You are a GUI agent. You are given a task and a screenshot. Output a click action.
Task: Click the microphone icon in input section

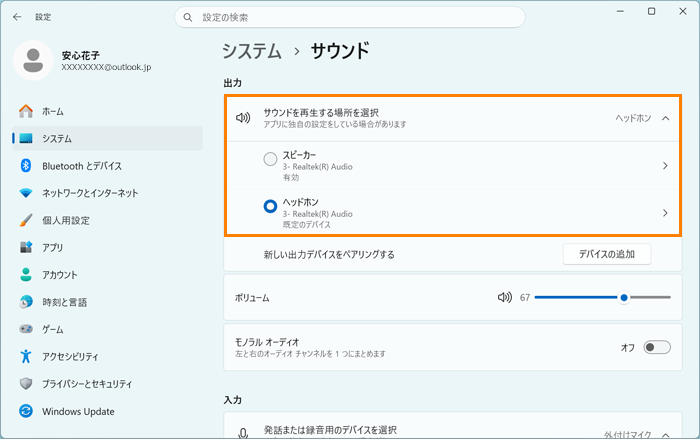[243, 433]
